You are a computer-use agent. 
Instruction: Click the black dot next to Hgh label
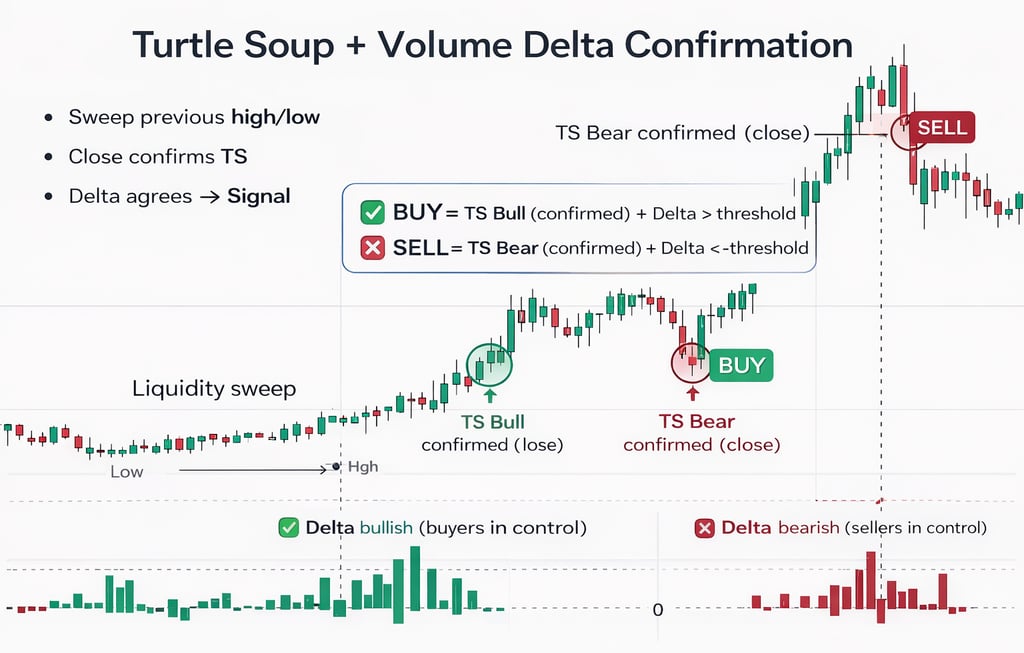click(x=335, y=467)
